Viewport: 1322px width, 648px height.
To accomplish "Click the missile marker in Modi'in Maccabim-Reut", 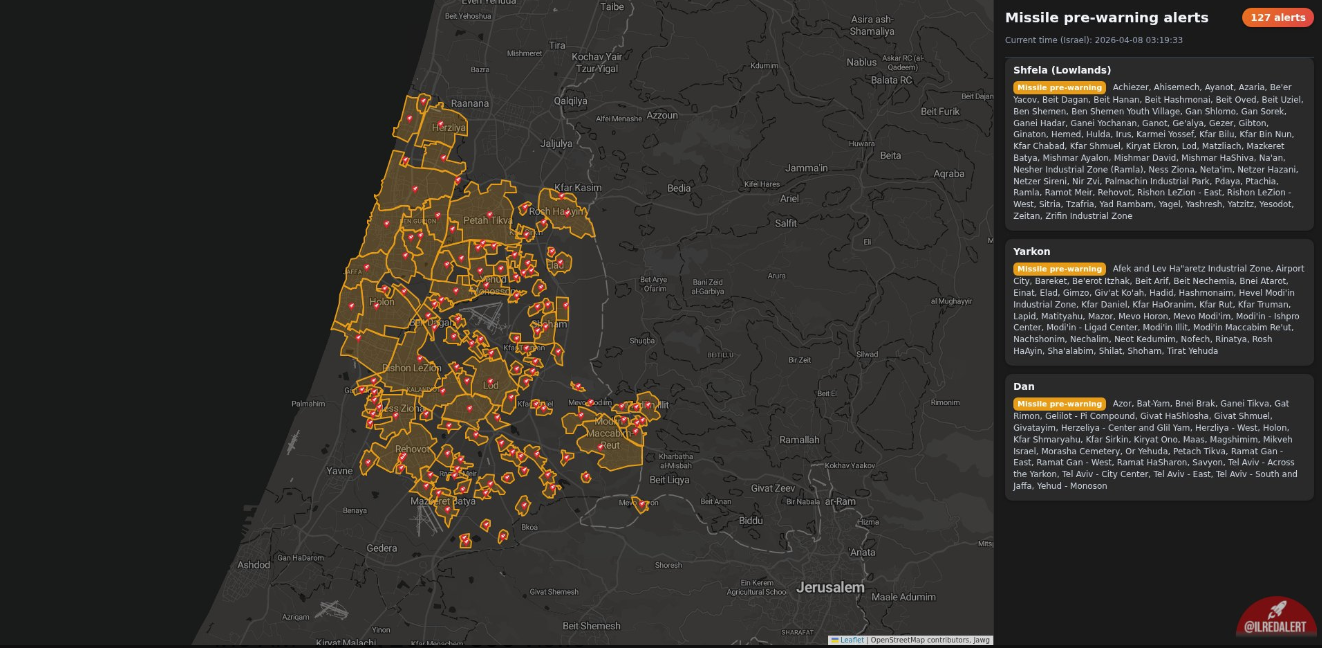I will 601,446.
